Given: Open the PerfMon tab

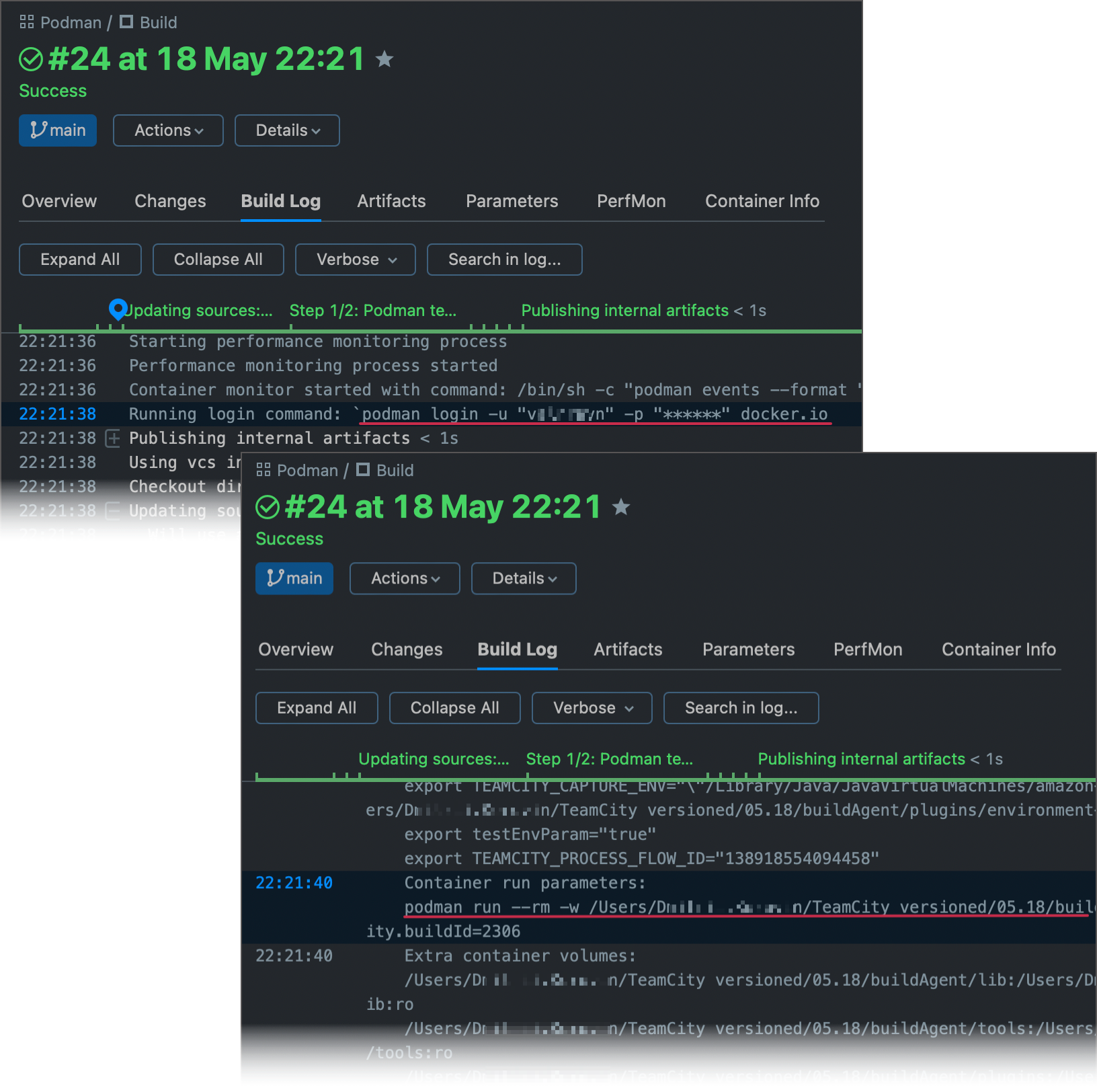Looking at the screenshot, I should (x=631, y=201).
